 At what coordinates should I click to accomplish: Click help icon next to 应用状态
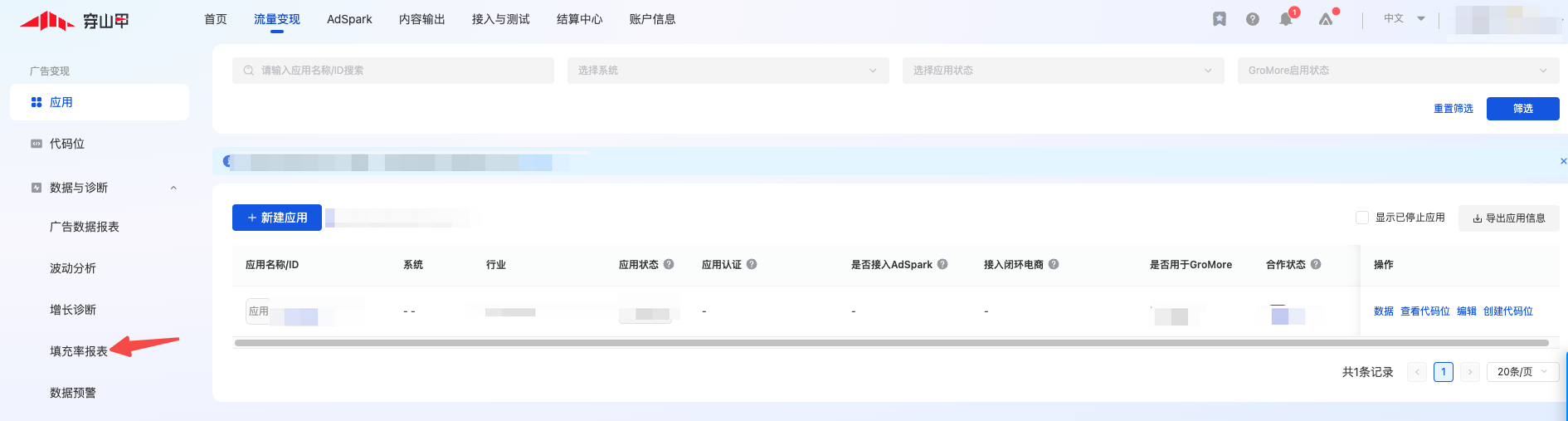tap(669, 264)
